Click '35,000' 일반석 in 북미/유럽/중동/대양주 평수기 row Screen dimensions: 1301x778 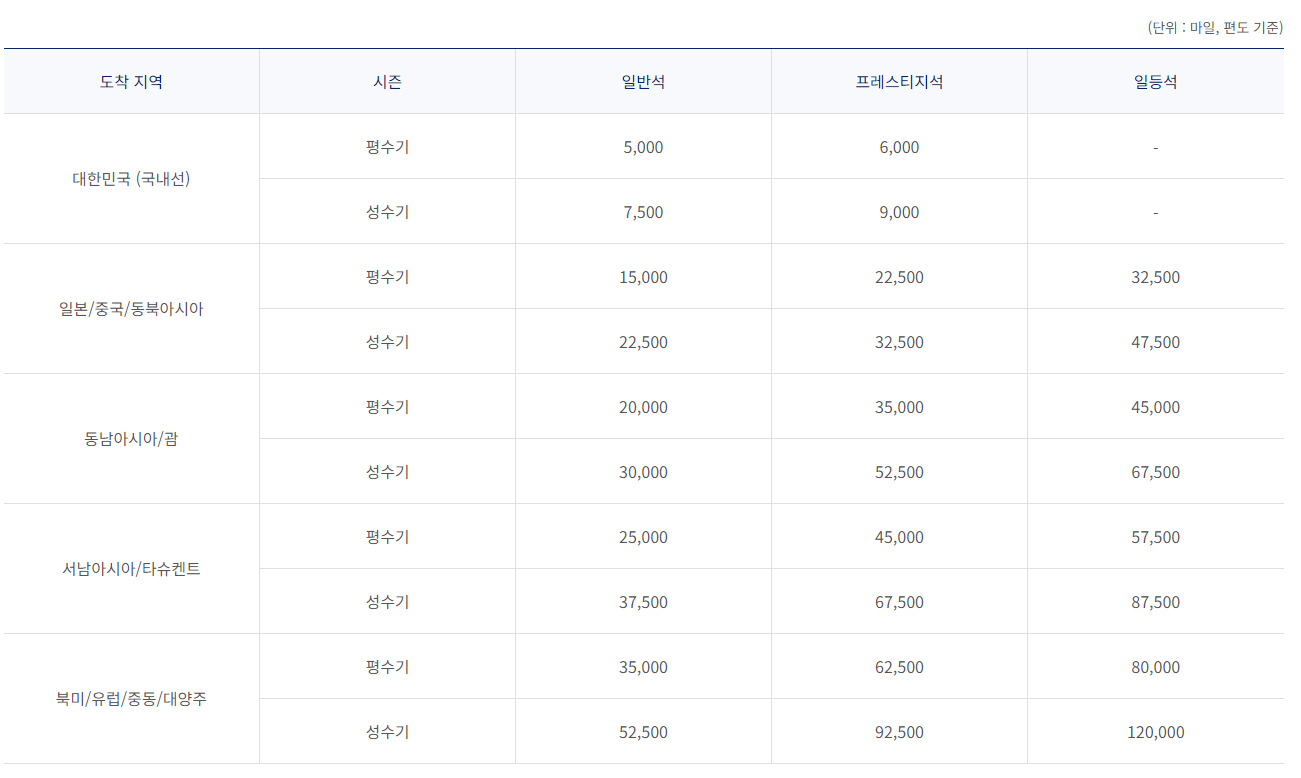tap(643, 667)
